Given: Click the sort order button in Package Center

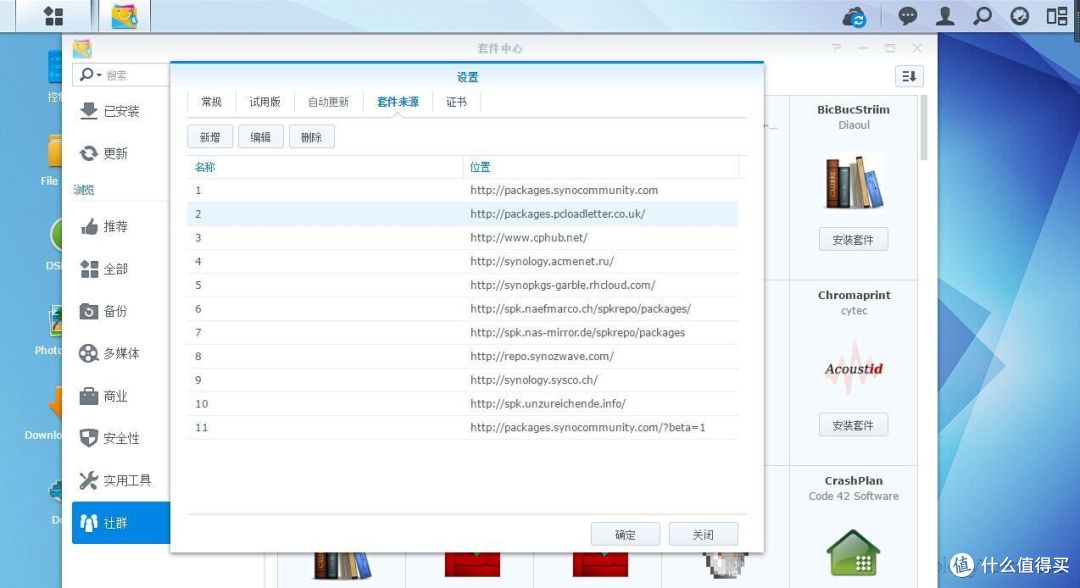Looking at the screenshot, I should click(909, 76).
